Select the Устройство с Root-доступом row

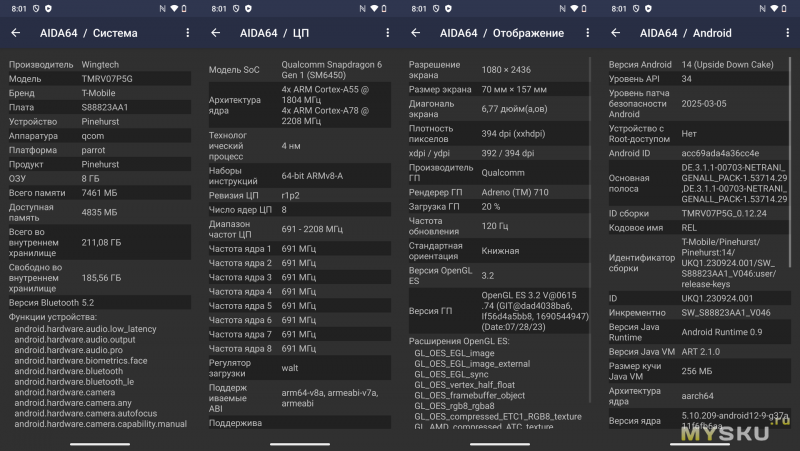(x=699, y=134)
